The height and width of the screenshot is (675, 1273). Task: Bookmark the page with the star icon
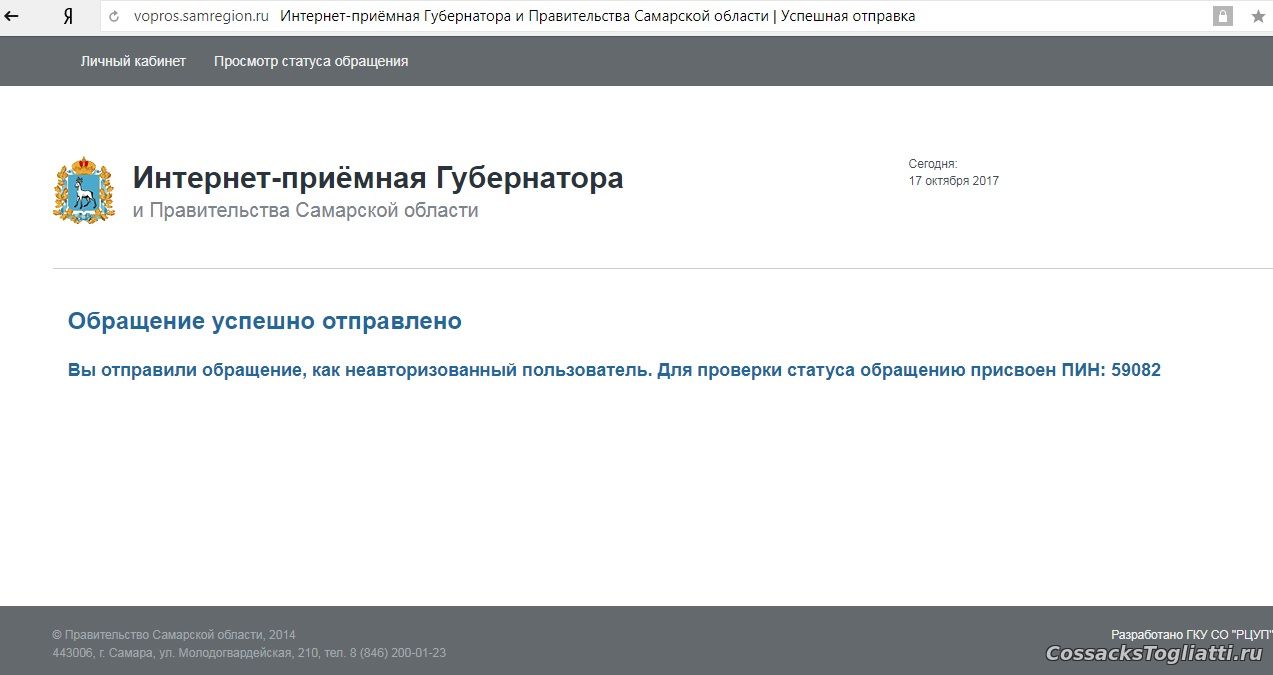[1257, 16]
